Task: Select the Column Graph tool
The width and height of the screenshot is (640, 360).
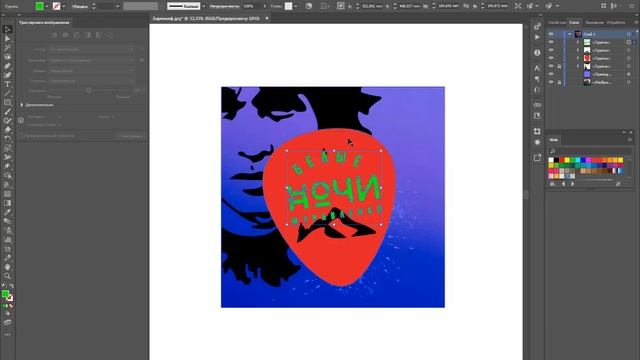Action: point(7,240)
